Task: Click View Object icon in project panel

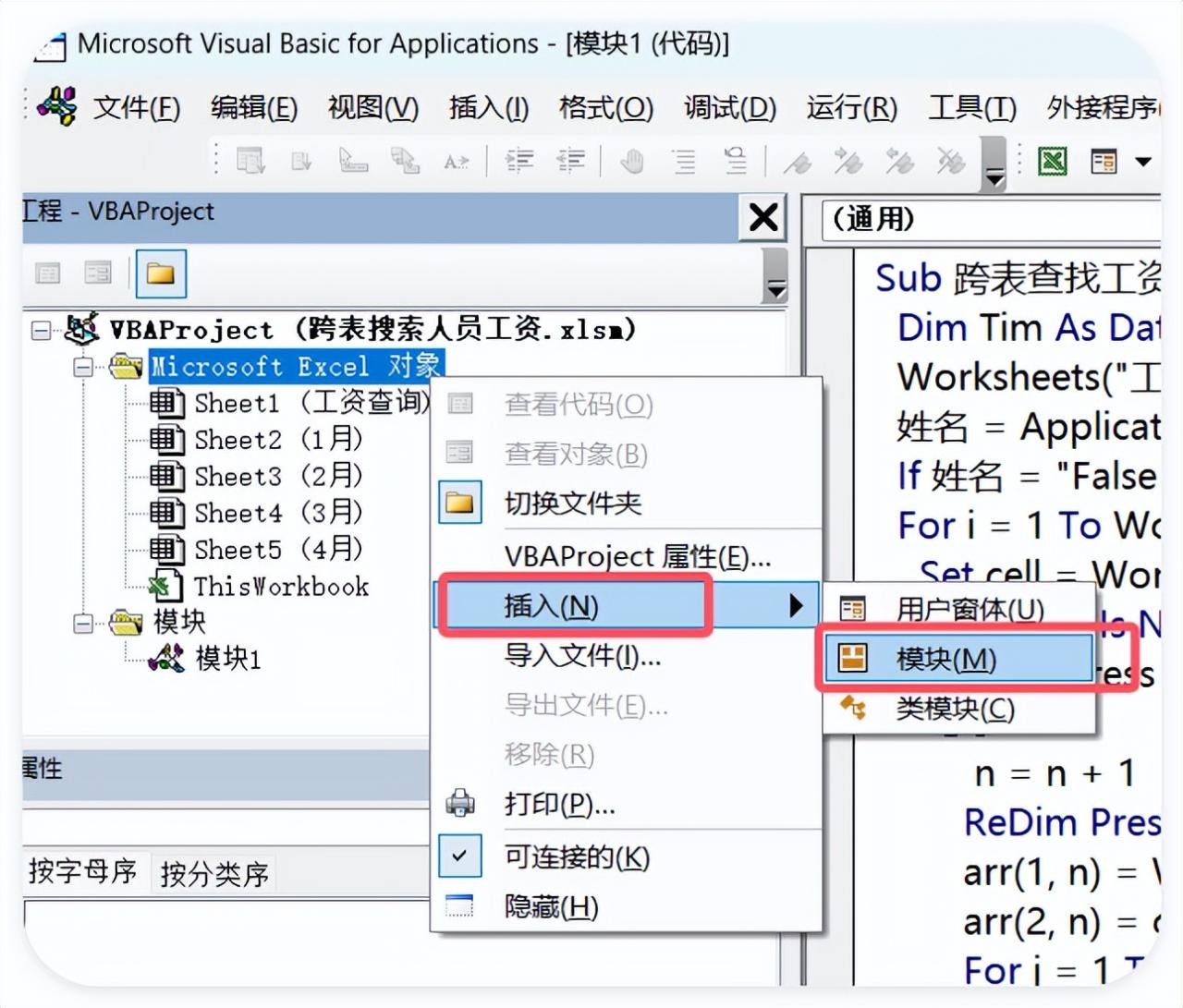Action: click(x=97, y=273)
